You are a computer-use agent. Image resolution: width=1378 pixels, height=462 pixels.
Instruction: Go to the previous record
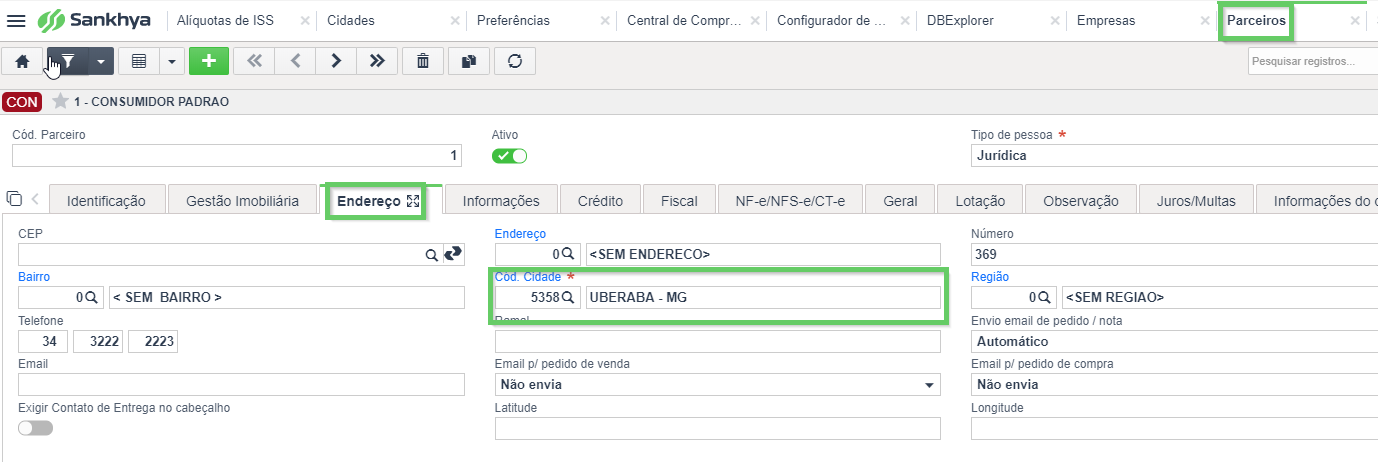295,61
